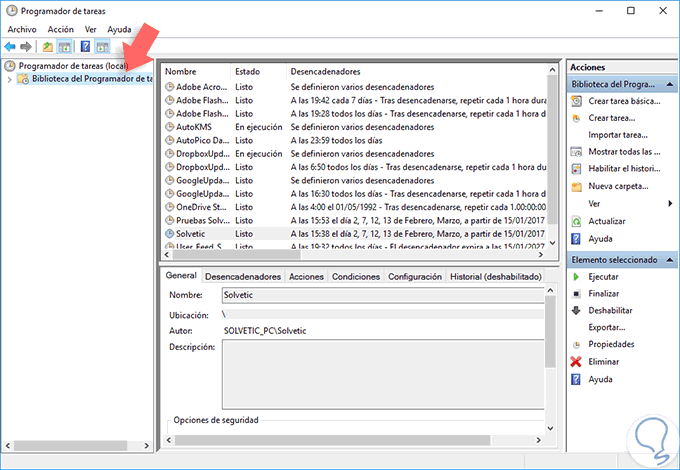The image size is (680, 470).
Task: Click the Propiedades action text
Action: tap(611, 344)
